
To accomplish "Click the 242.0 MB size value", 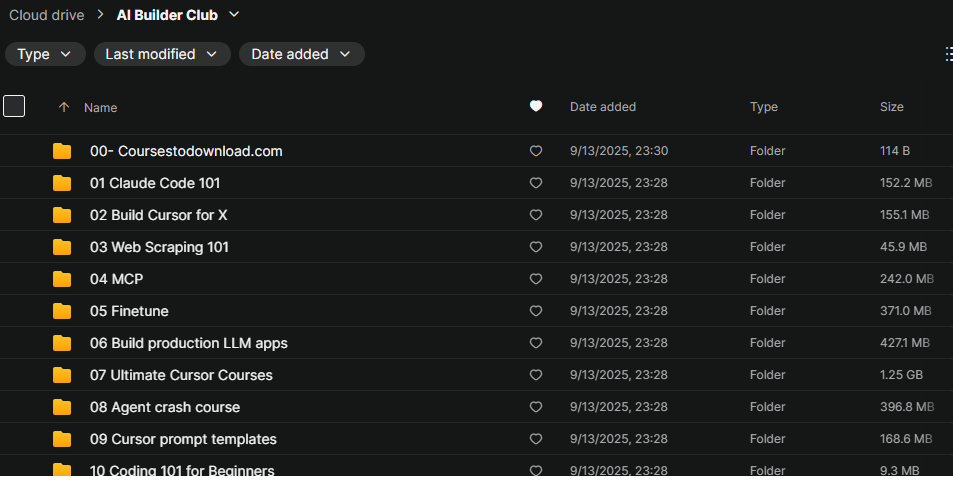I will tap(907, 279).
